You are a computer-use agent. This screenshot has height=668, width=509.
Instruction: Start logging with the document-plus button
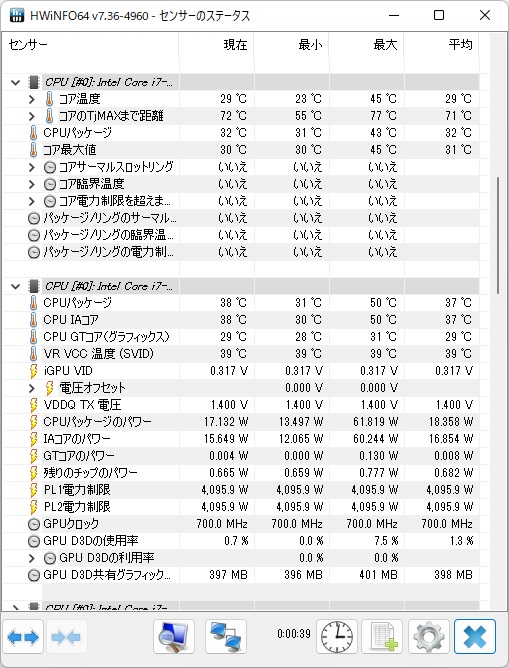coord(382,637)
